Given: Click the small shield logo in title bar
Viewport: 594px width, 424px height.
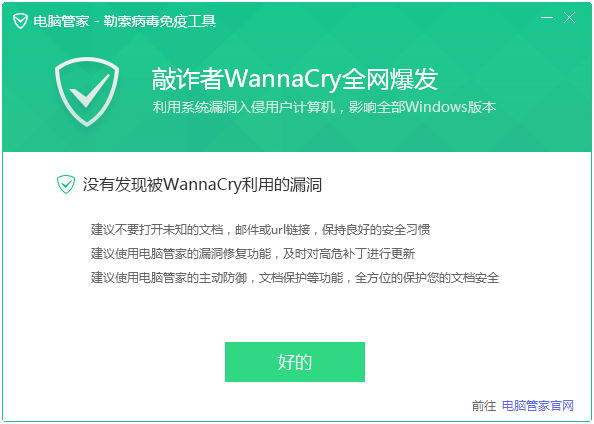Looking at the screenshot, I should [x=20, y=21].
